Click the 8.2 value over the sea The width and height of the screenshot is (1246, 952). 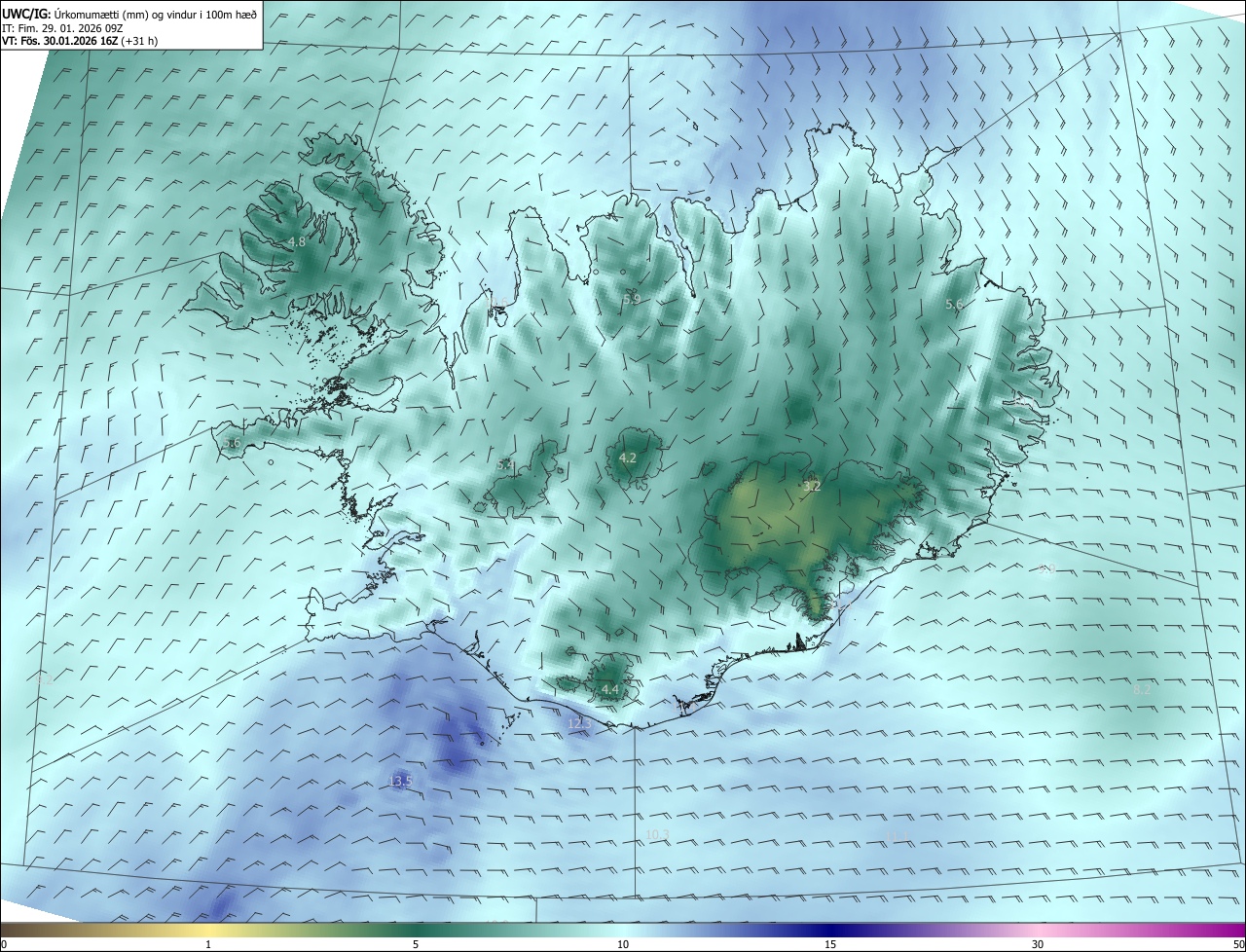(x=1142, y=689)
